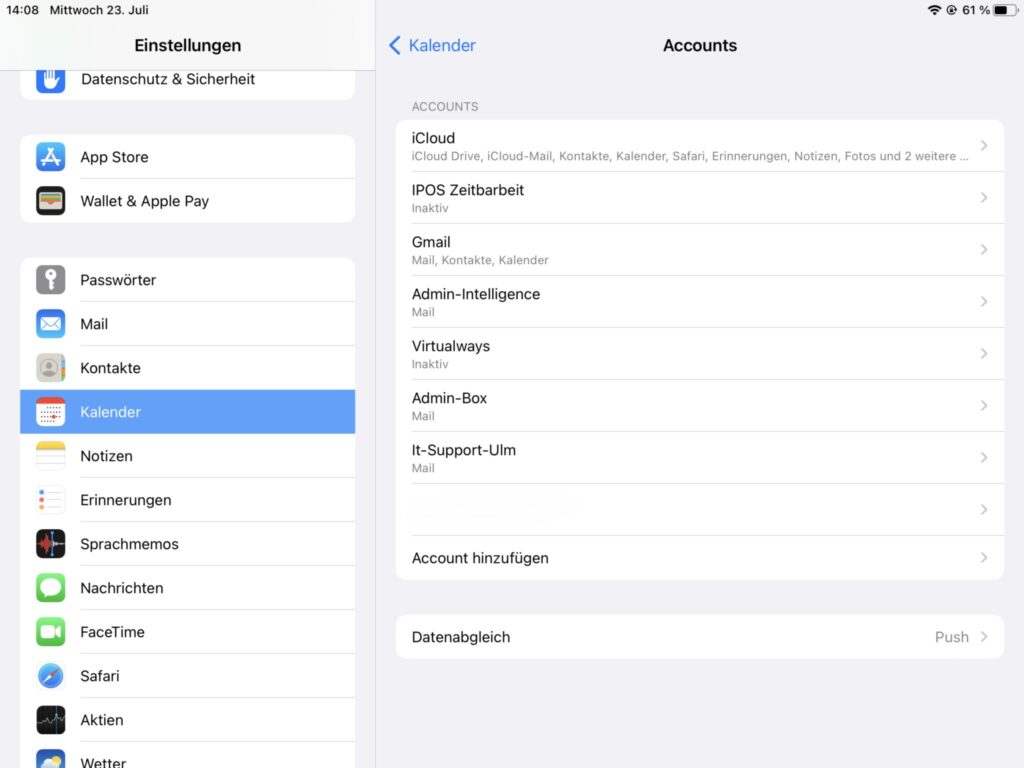Open the Virtualways chevron
This screenshot has width=1024, height=768.
(984, 353)
